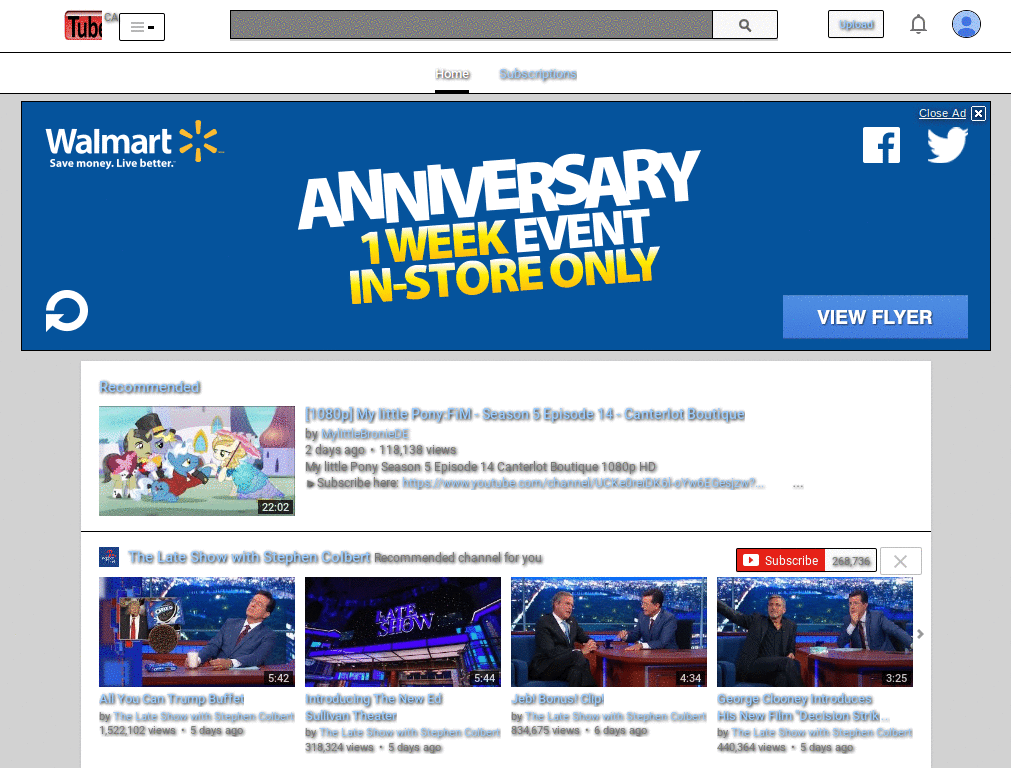Open channel link under Jeb! Bonus! Clip!
This screenshot has width=1024, height=768.
coord(616,716)
